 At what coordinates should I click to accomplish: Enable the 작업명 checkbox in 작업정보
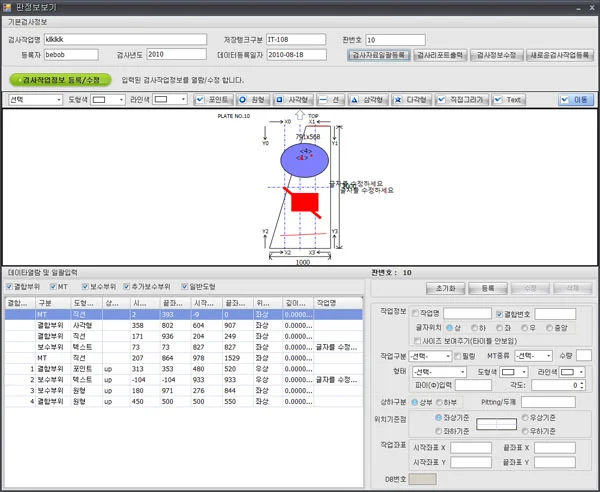point(416,314)
